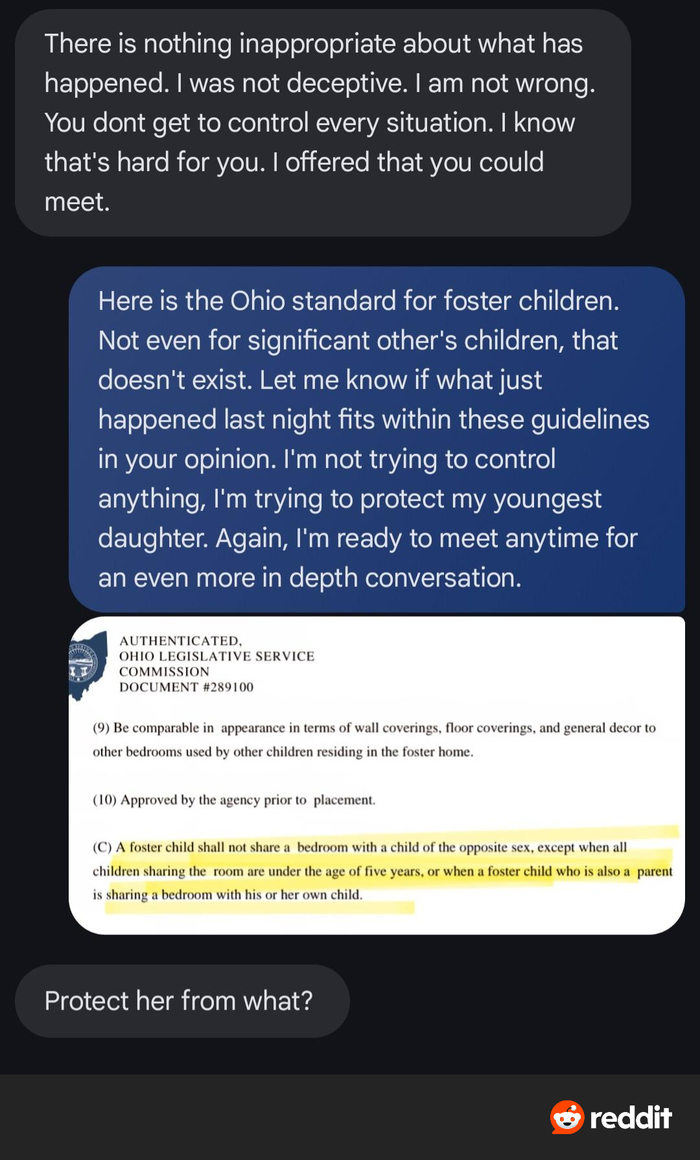Click the "OHIO LEGISLATIVE SERVICE" header text

click(x=216, y=656)
